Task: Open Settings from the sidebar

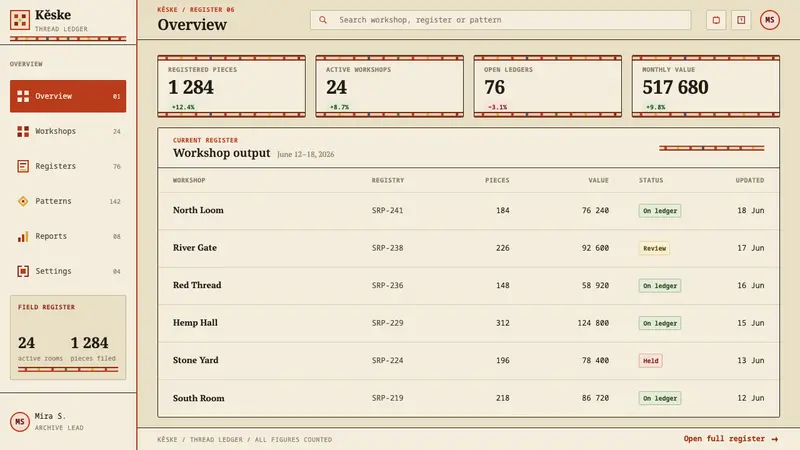Action: point(68,271)
